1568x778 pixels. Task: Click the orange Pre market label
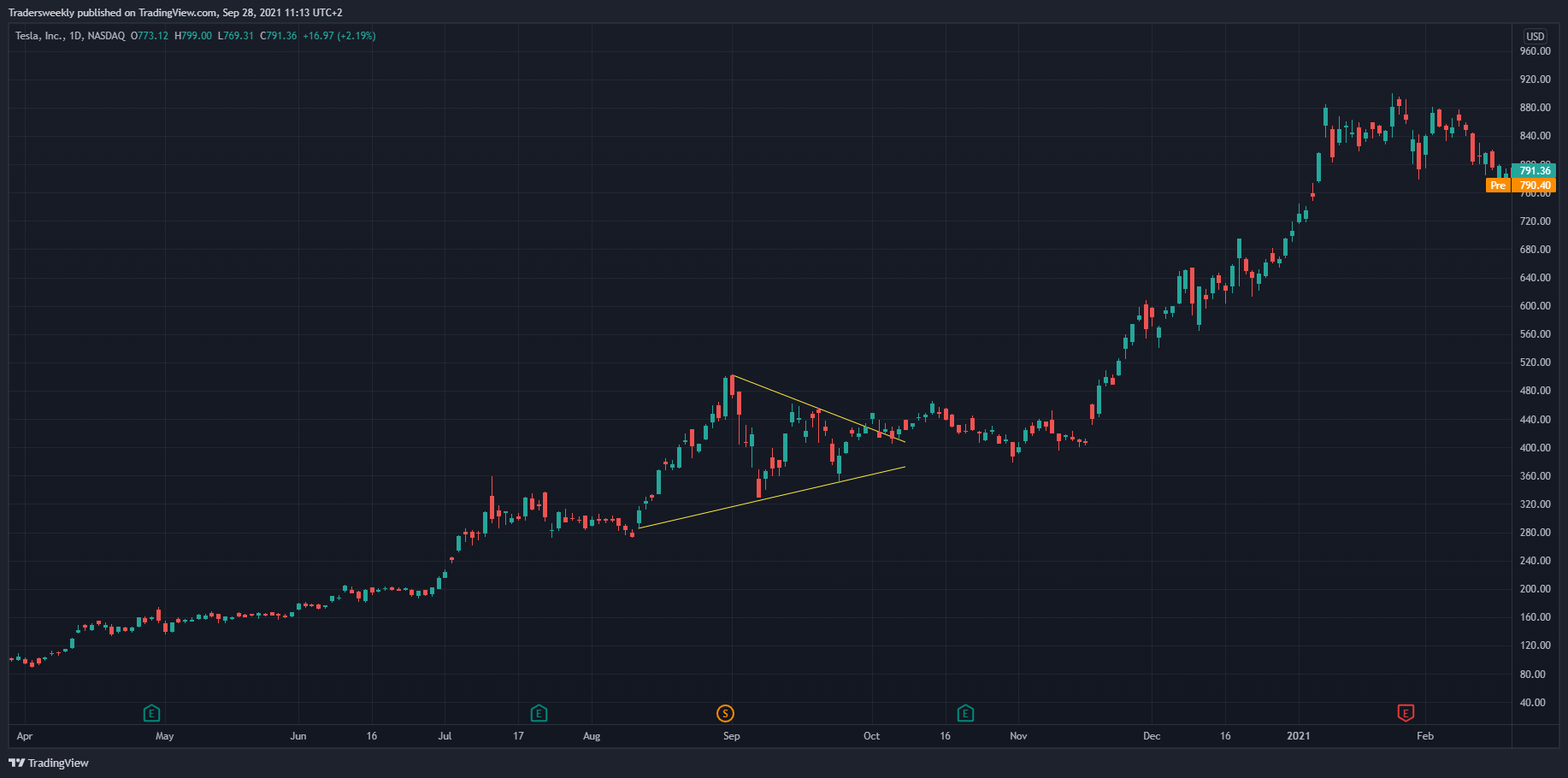click(1498, 186)
